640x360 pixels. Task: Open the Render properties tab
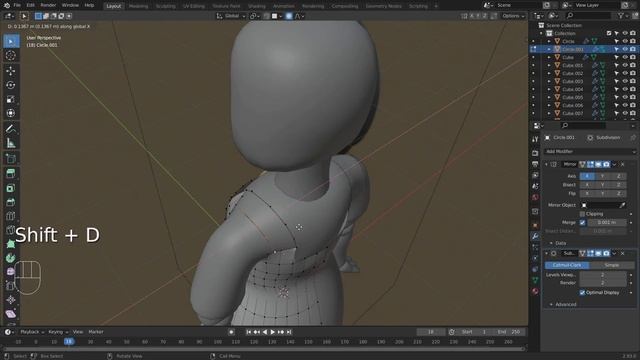click(x=535, y=153)
